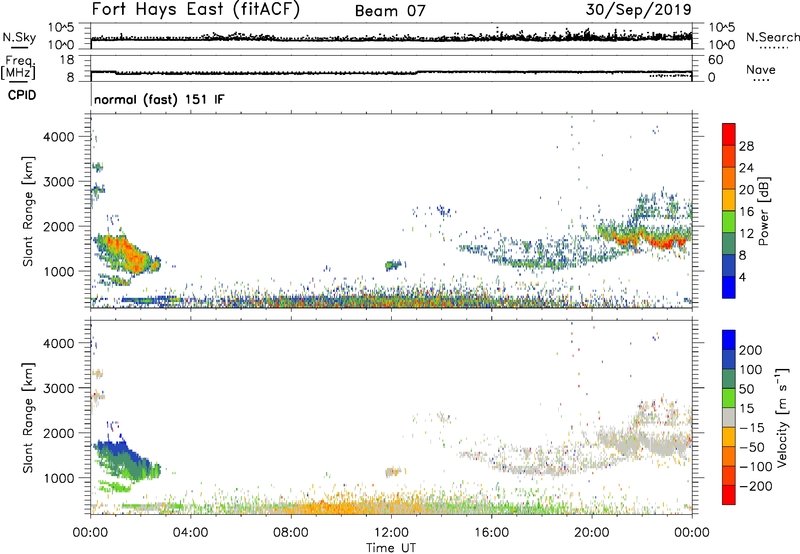Click the '-15' label on the Velocity colorbar
This screenshot has width=800, height=554.
pyautogui.click(x=752, y=427)
